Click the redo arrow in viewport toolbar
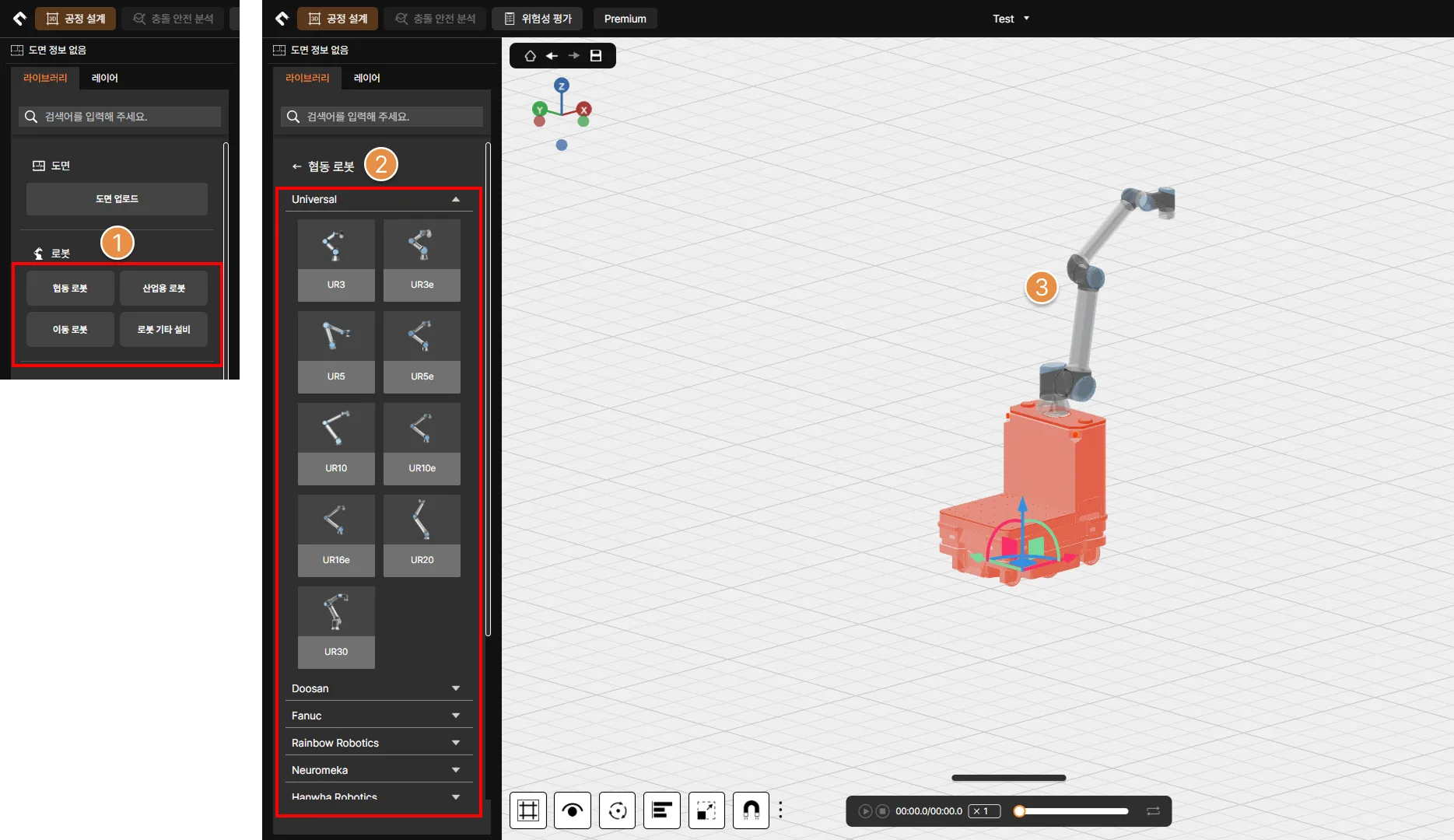Image resolution: width=1454 pixels, height=840 pixels. pos(574,56)
